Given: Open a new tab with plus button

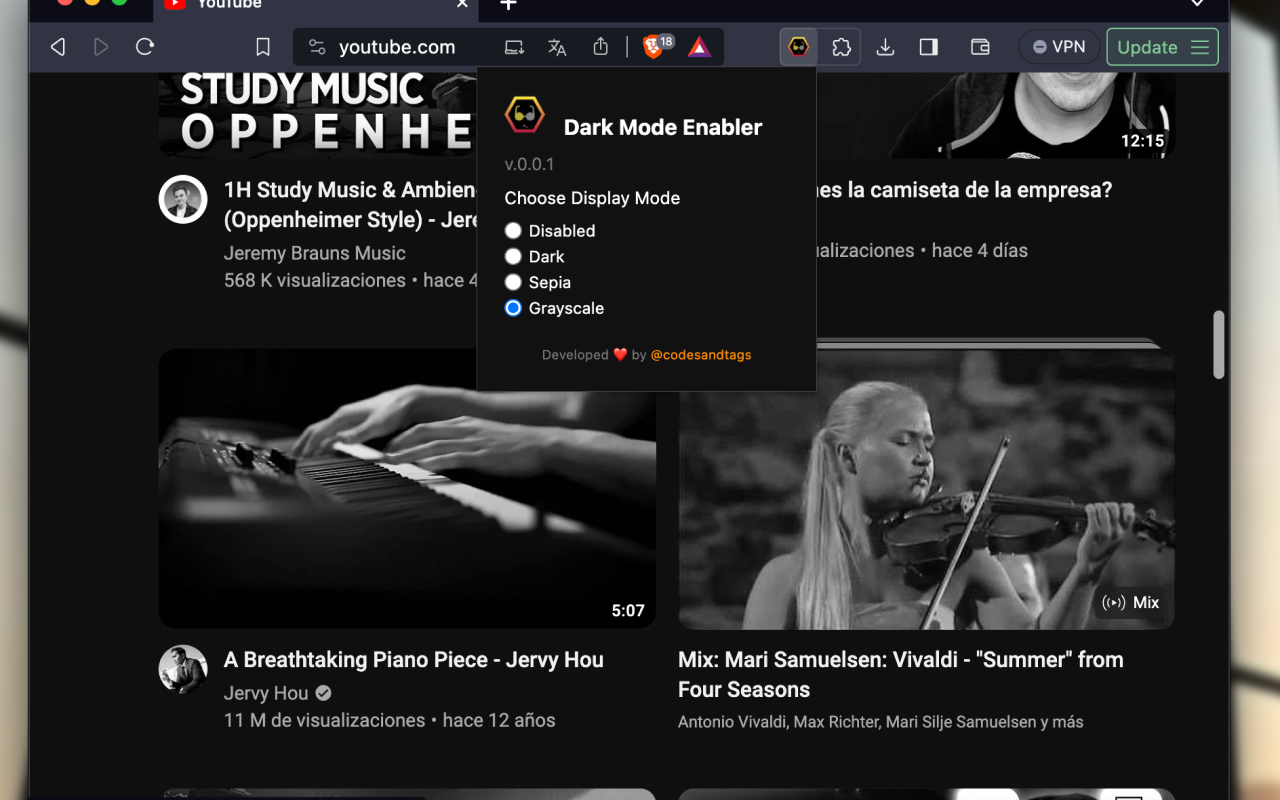Looking at the screenshot, I should click(508, 5).
